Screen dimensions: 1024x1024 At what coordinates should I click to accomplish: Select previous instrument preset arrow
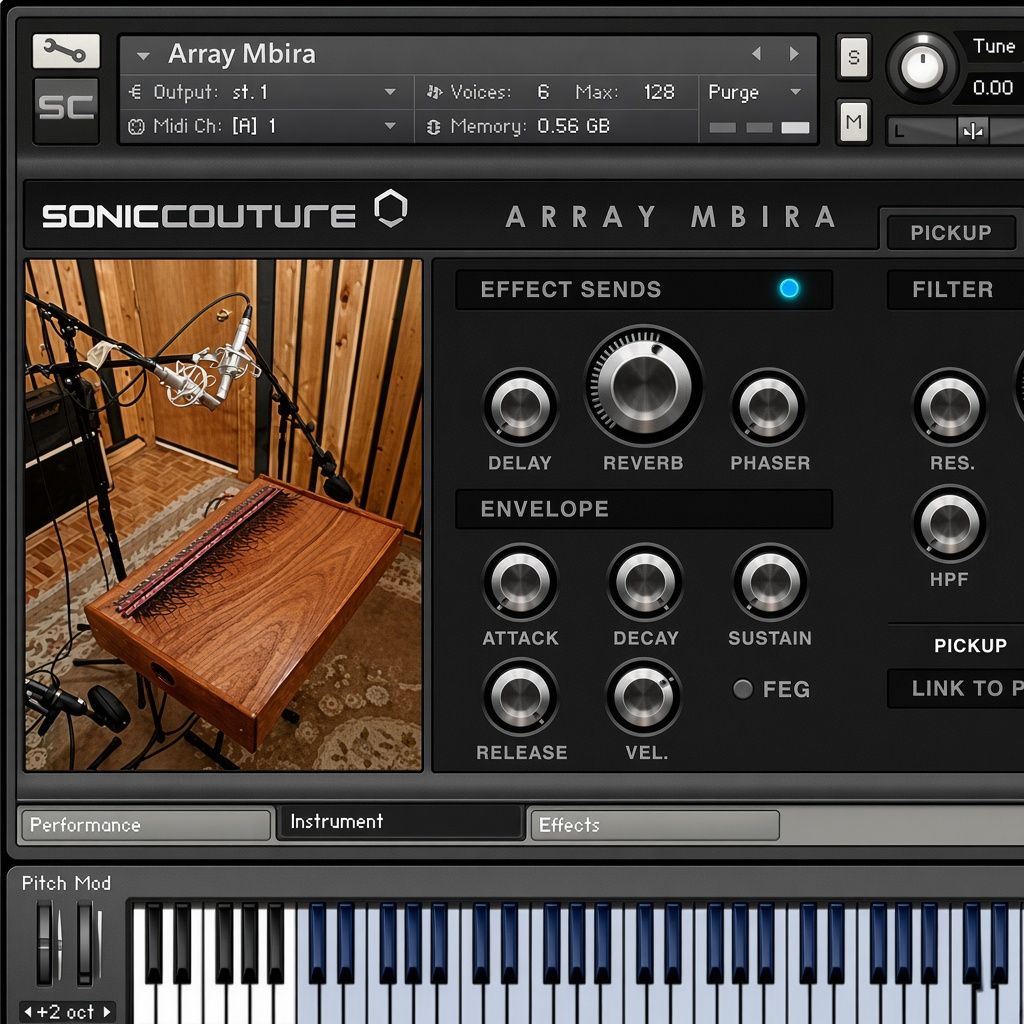pos(756,54)
